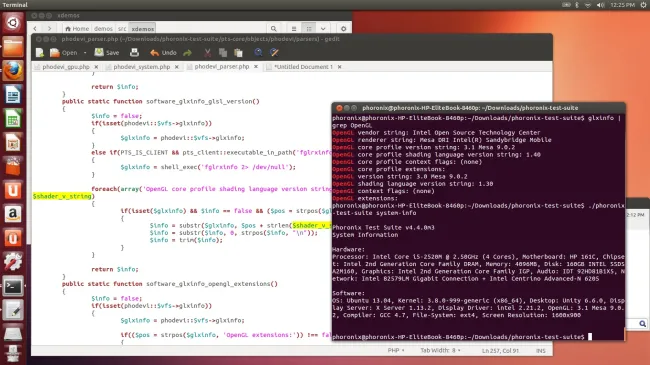The width and height of the screenshot is (650, 365).
Task: Cut the selected text
Action: 207,53
